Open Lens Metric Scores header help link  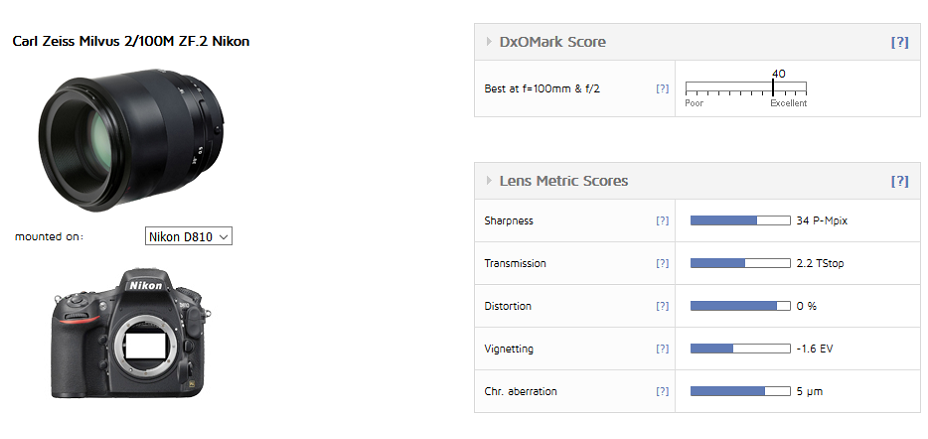point(899,181)
